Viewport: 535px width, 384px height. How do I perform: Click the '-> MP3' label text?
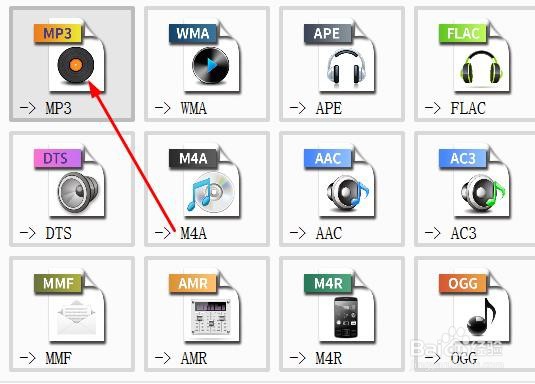point(46,108)
